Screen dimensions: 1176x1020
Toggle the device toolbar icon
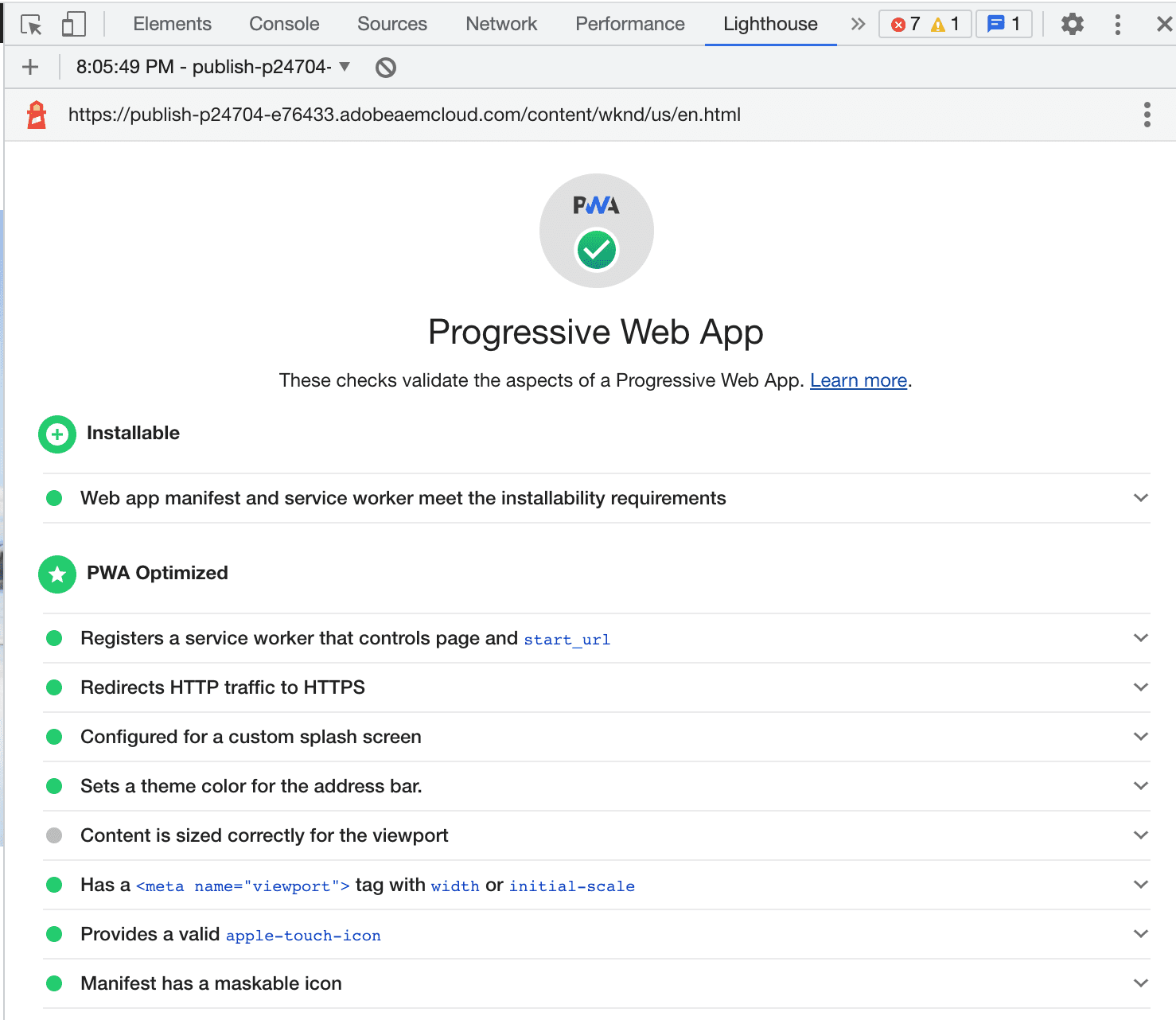73,25
